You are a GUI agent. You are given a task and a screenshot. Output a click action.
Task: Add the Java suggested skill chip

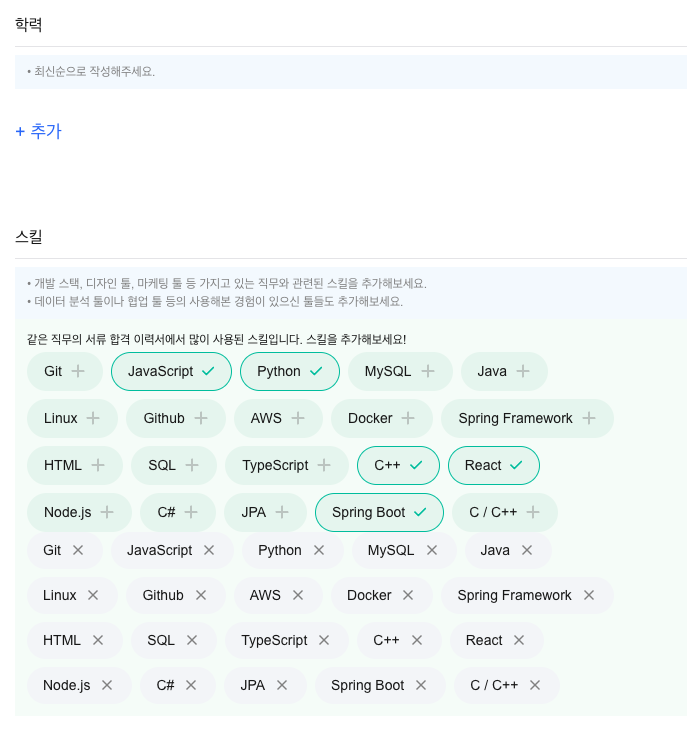(x=504, y=372)
